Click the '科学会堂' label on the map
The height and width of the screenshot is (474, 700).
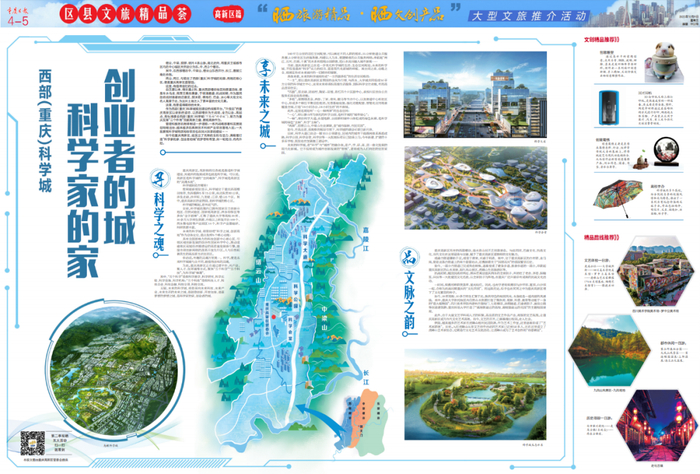point(291,328)
